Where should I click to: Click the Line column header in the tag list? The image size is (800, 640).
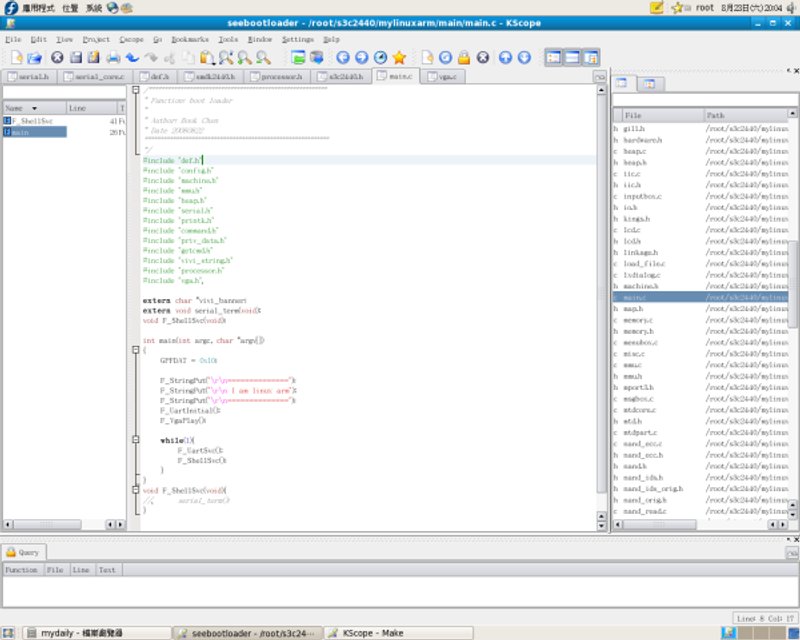[92, 109]
